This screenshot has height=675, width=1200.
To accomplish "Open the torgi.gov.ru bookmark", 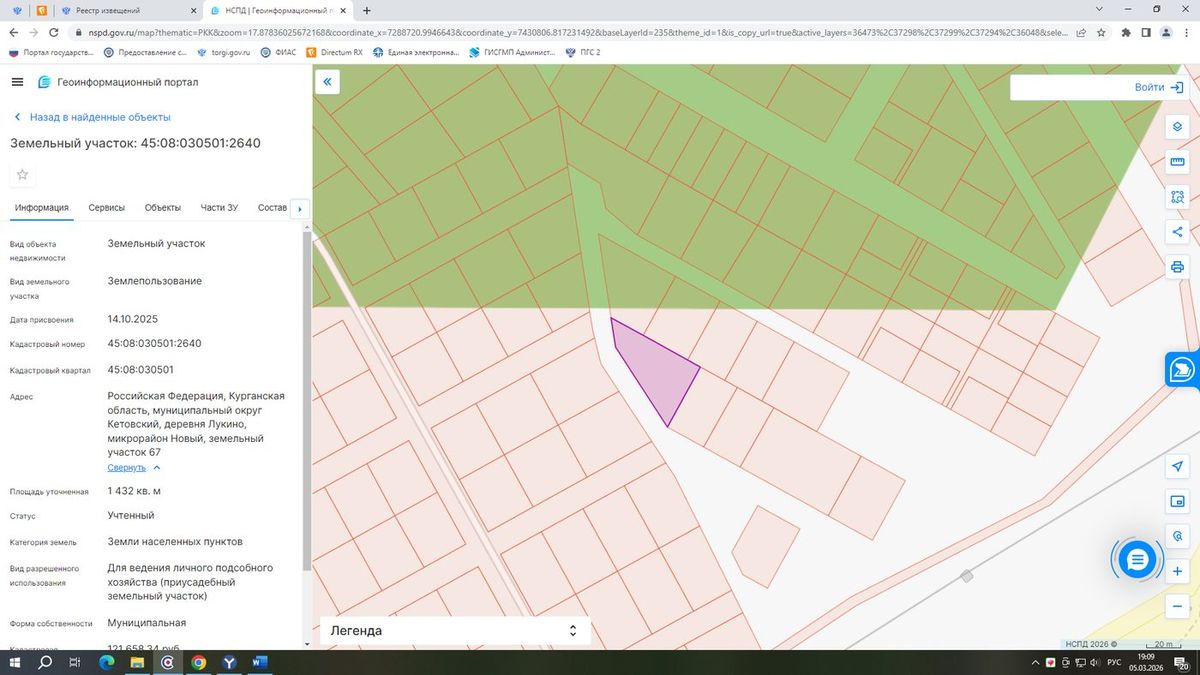I will point(223,52).
